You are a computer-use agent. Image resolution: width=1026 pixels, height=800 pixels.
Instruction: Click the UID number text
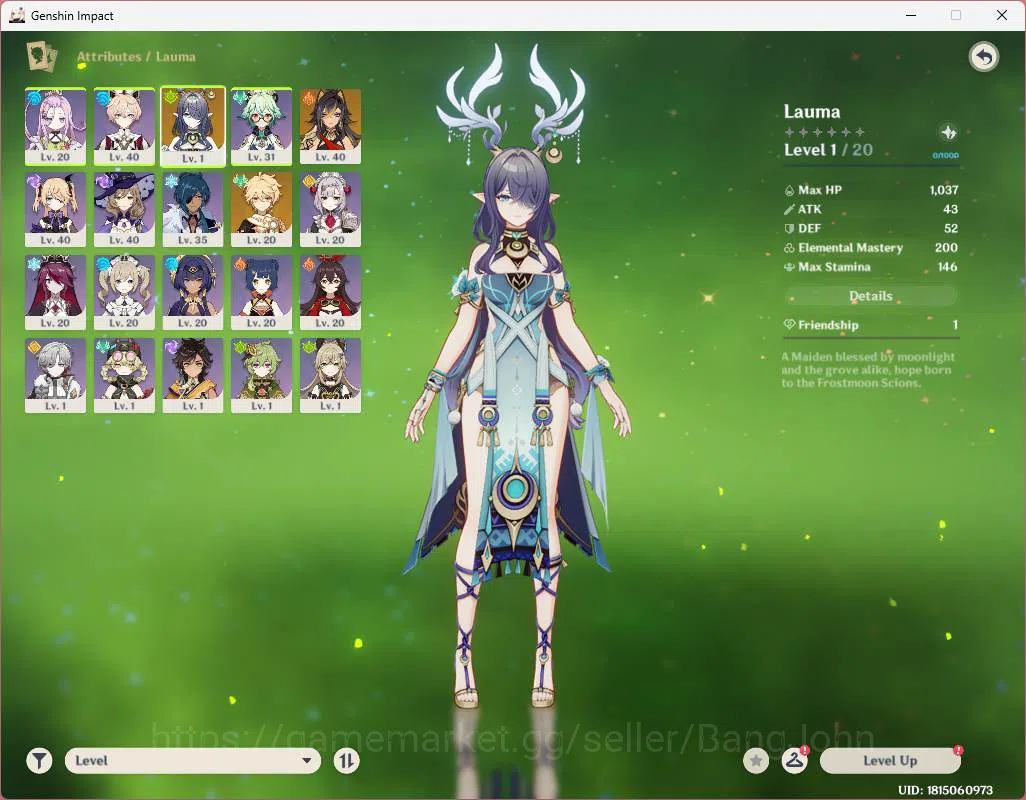click(x=946, y=790)
